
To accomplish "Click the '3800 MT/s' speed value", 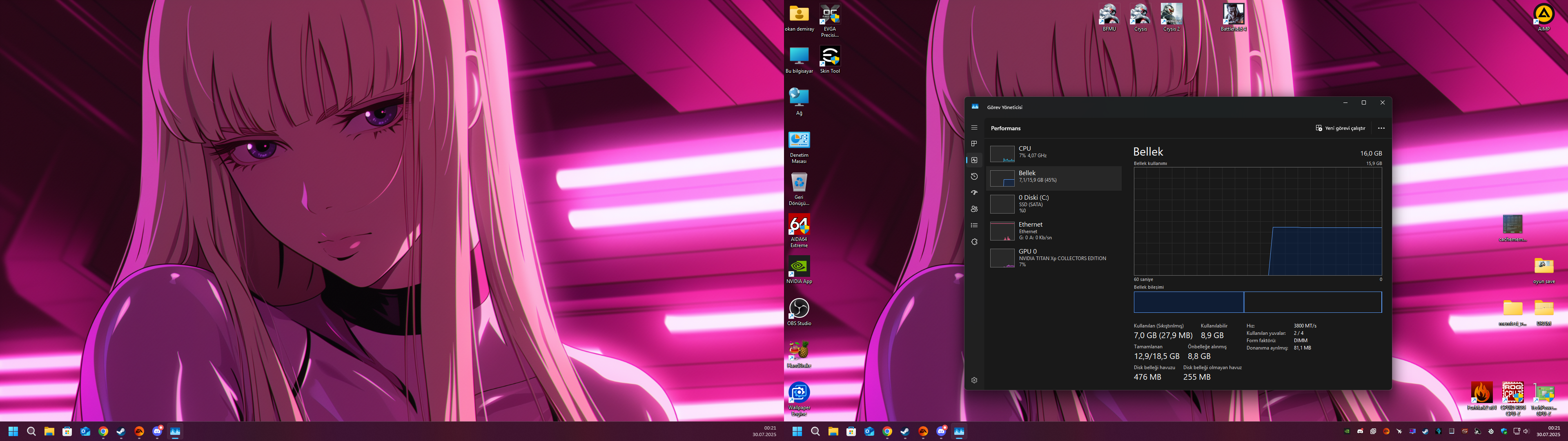I will [x=1305, y=326].
